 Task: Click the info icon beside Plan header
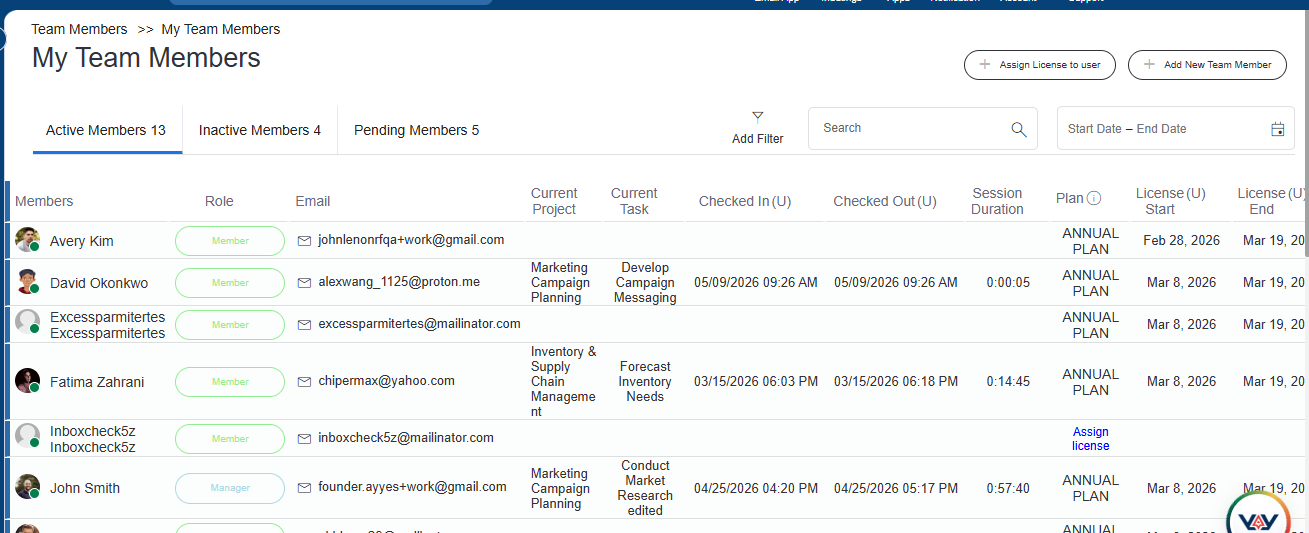point(1094,198)
